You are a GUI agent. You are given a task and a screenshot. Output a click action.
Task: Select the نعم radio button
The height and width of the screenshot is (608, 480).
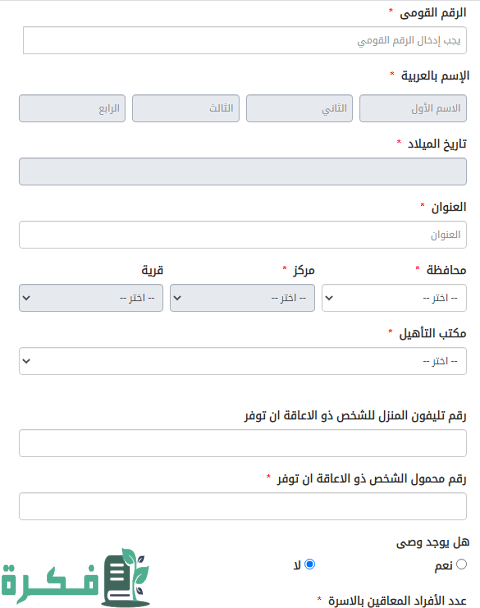[x=461, y=564]
